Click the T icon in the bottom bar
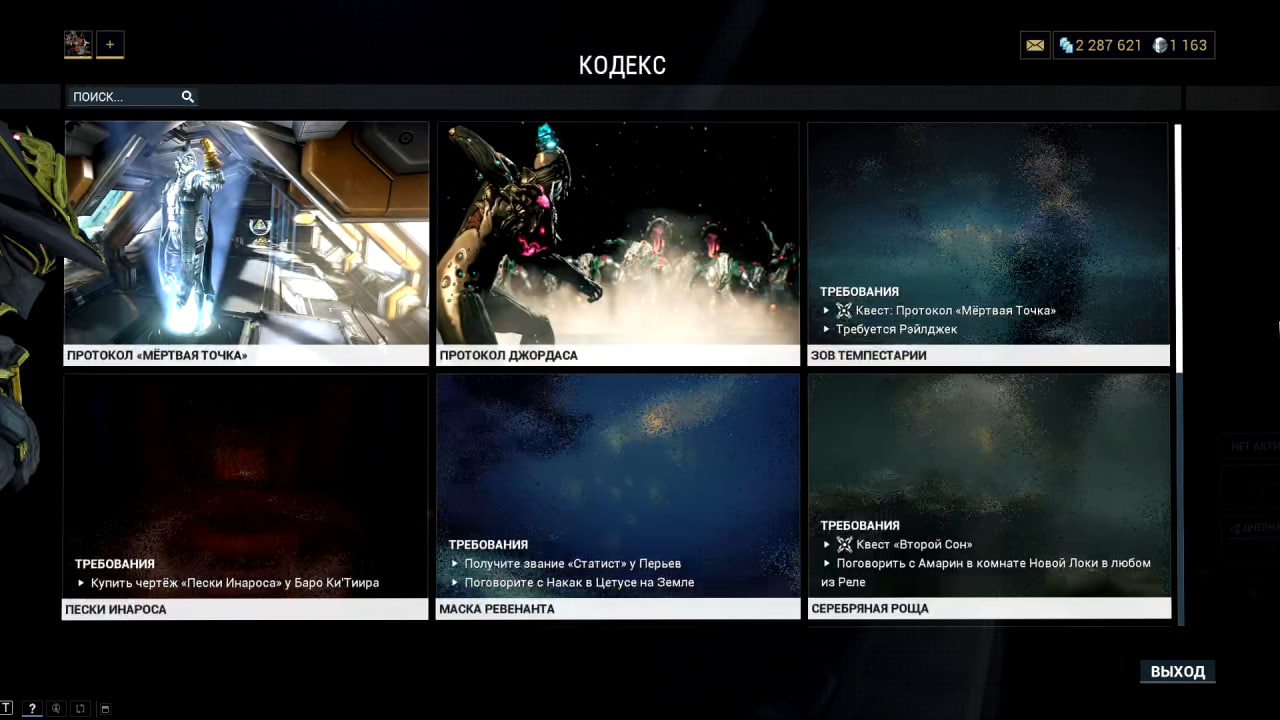 (7, 708)
